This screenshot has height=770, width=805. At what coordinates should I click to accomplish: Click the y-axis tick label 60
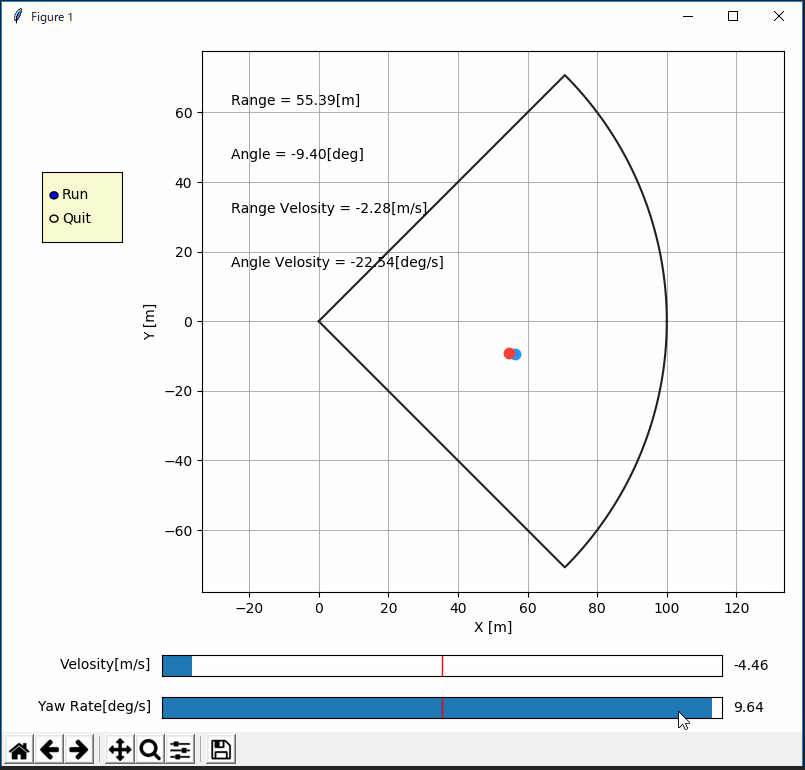point(184,113)
